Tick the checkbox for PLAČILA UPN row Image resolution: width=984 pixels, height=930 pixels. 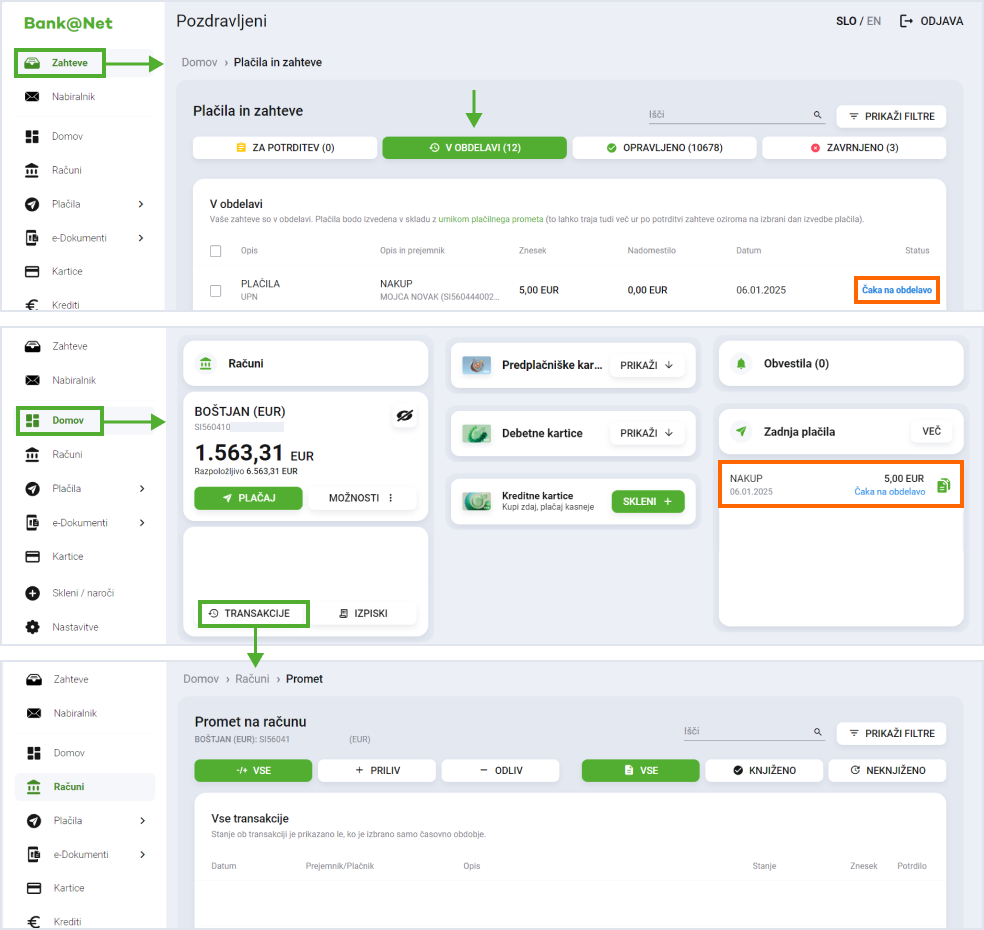click(x=215, y=291)
